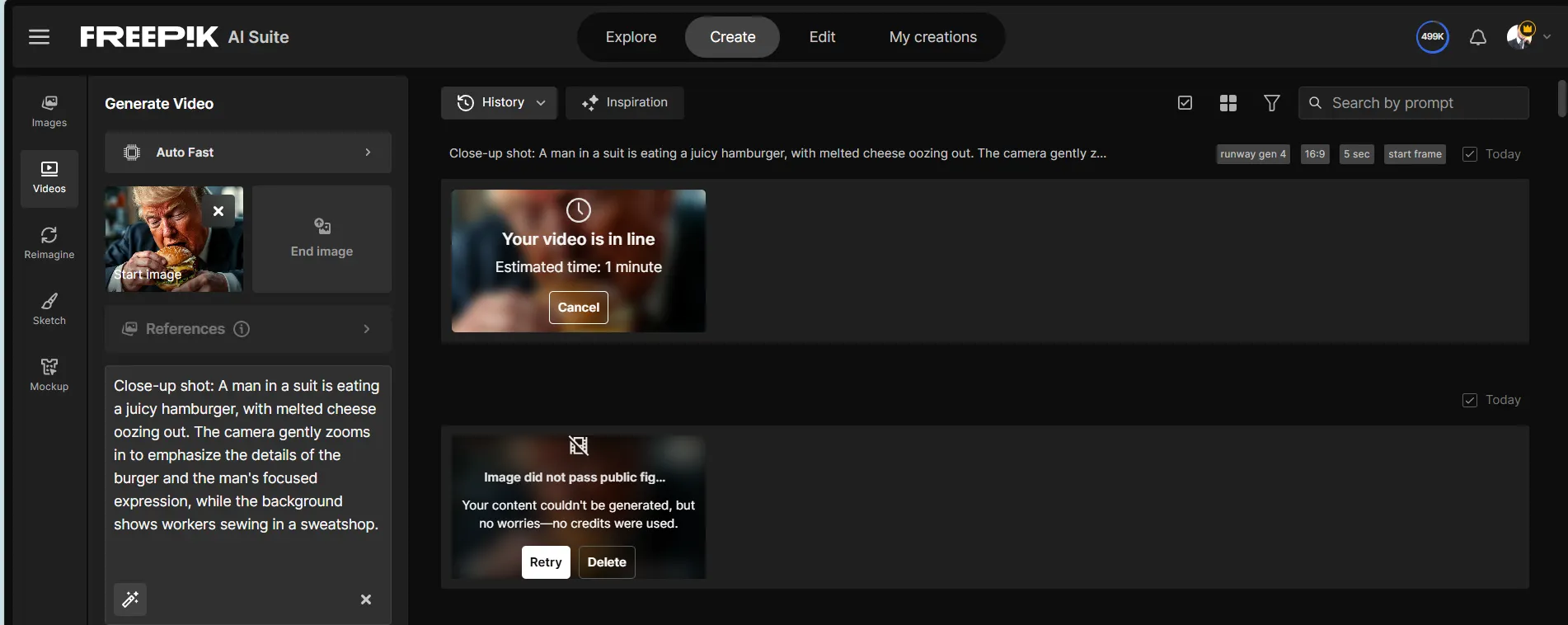Select the Reimagine sidebar tool
Viewport: 1568px width, 625px height.
pos(49,243)
